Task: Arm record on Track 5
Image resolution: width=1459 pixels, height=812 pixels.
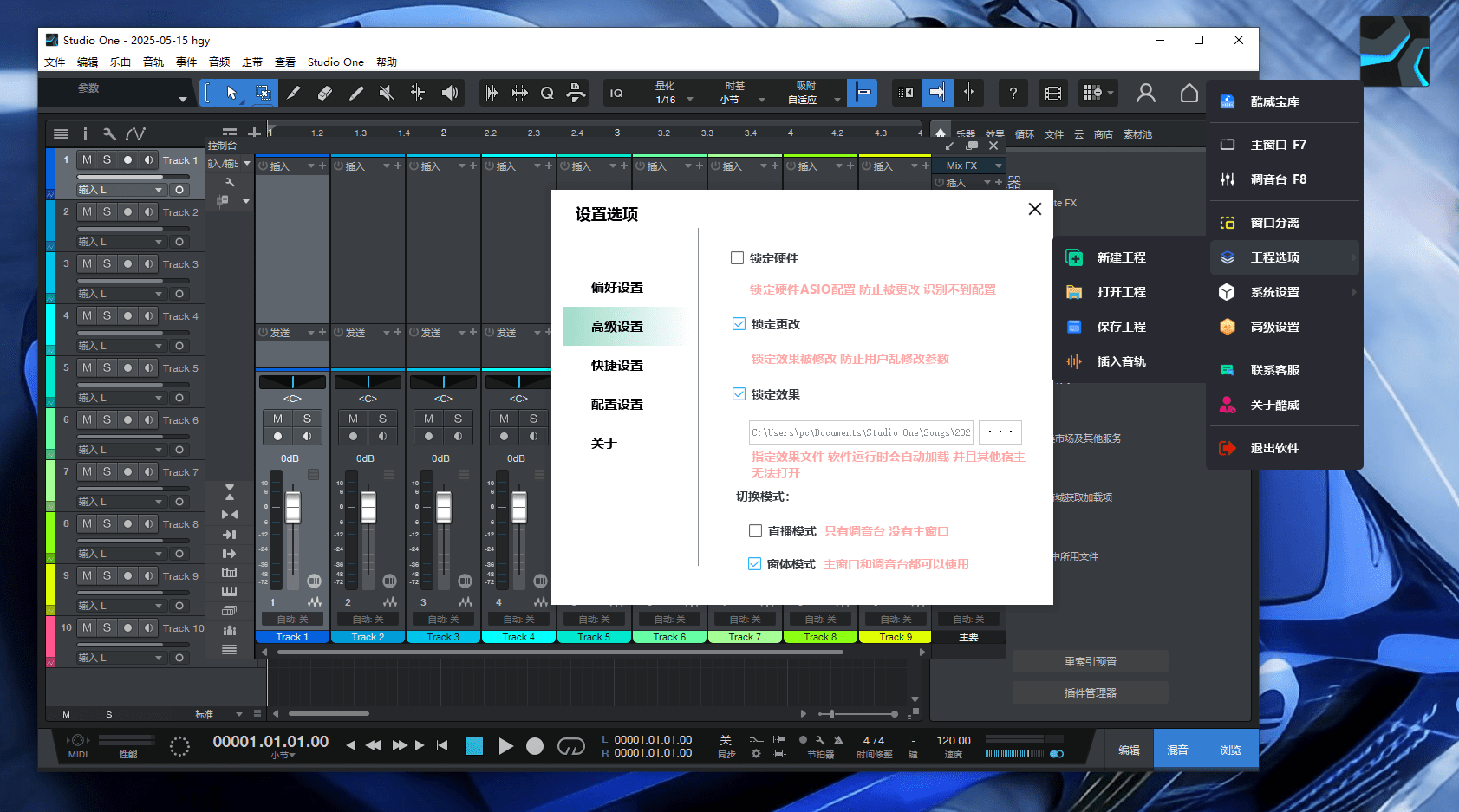Action: pyautogui.click(x=127, y=367)
